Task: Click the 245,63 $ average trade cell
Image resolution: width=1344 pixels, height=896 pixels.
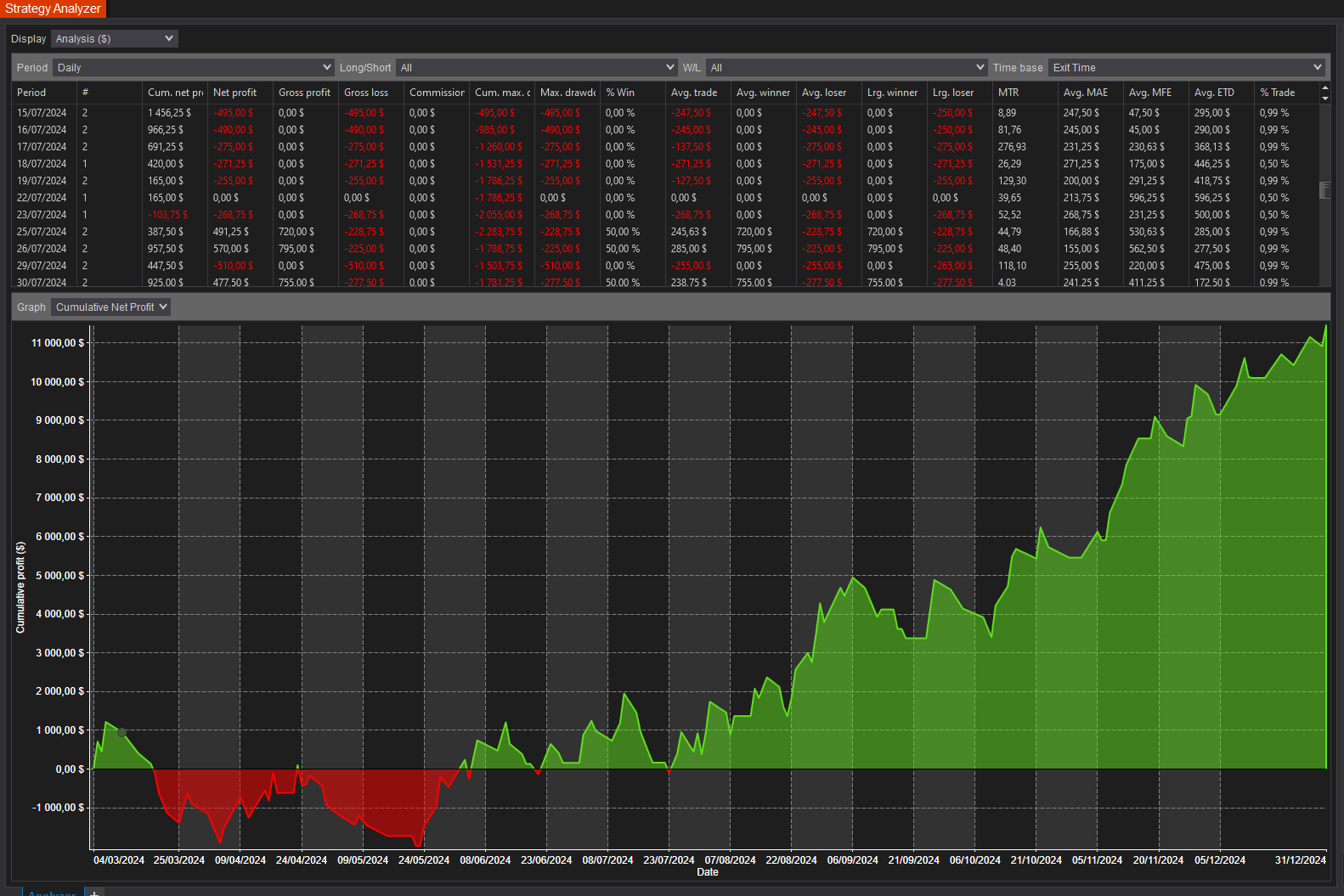Action: [x=689, y=232]
